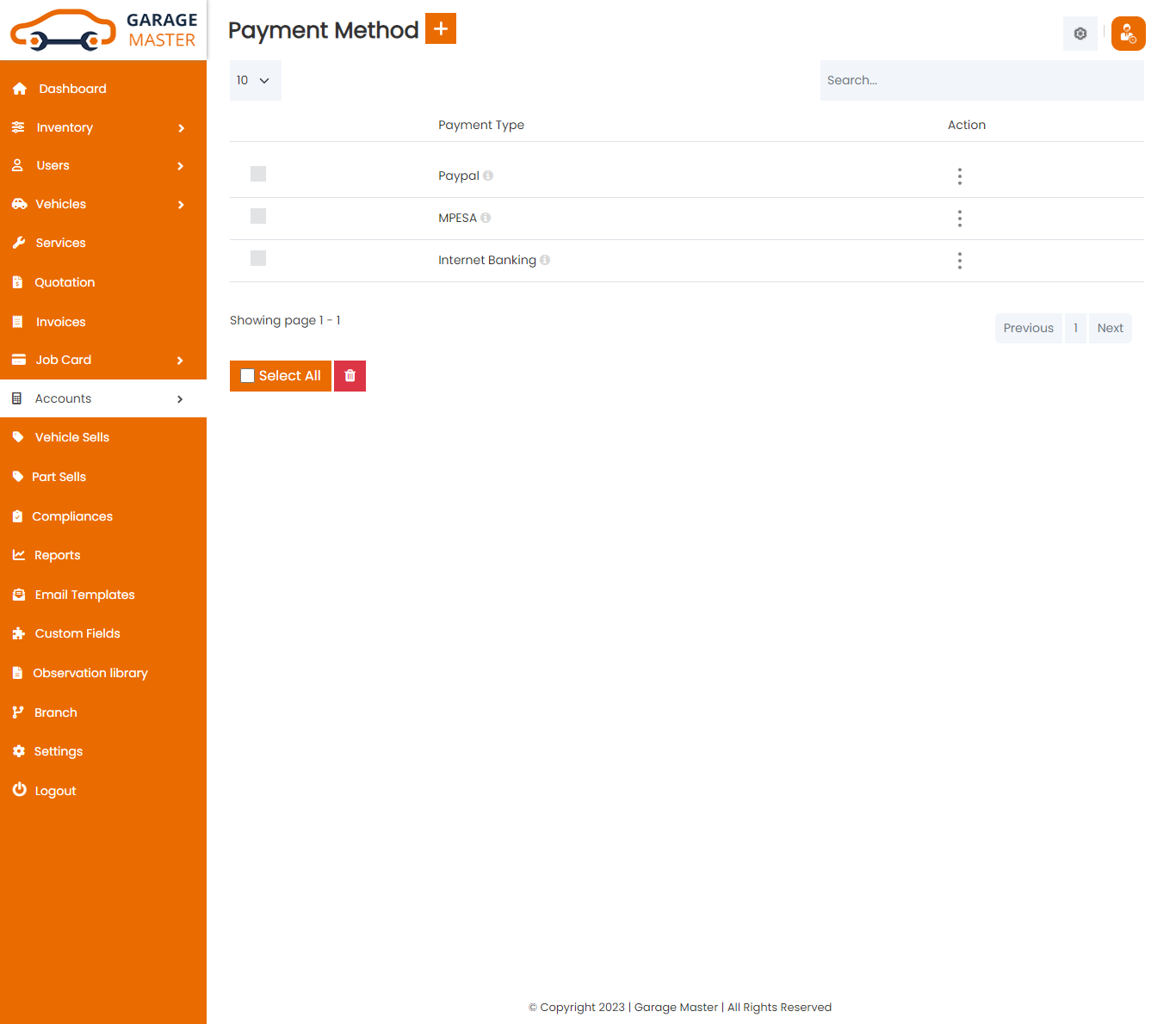The width and height of the screenshot is (1176, 1024).
Task: Add a new payment method with the plus button
Action: 441,28
